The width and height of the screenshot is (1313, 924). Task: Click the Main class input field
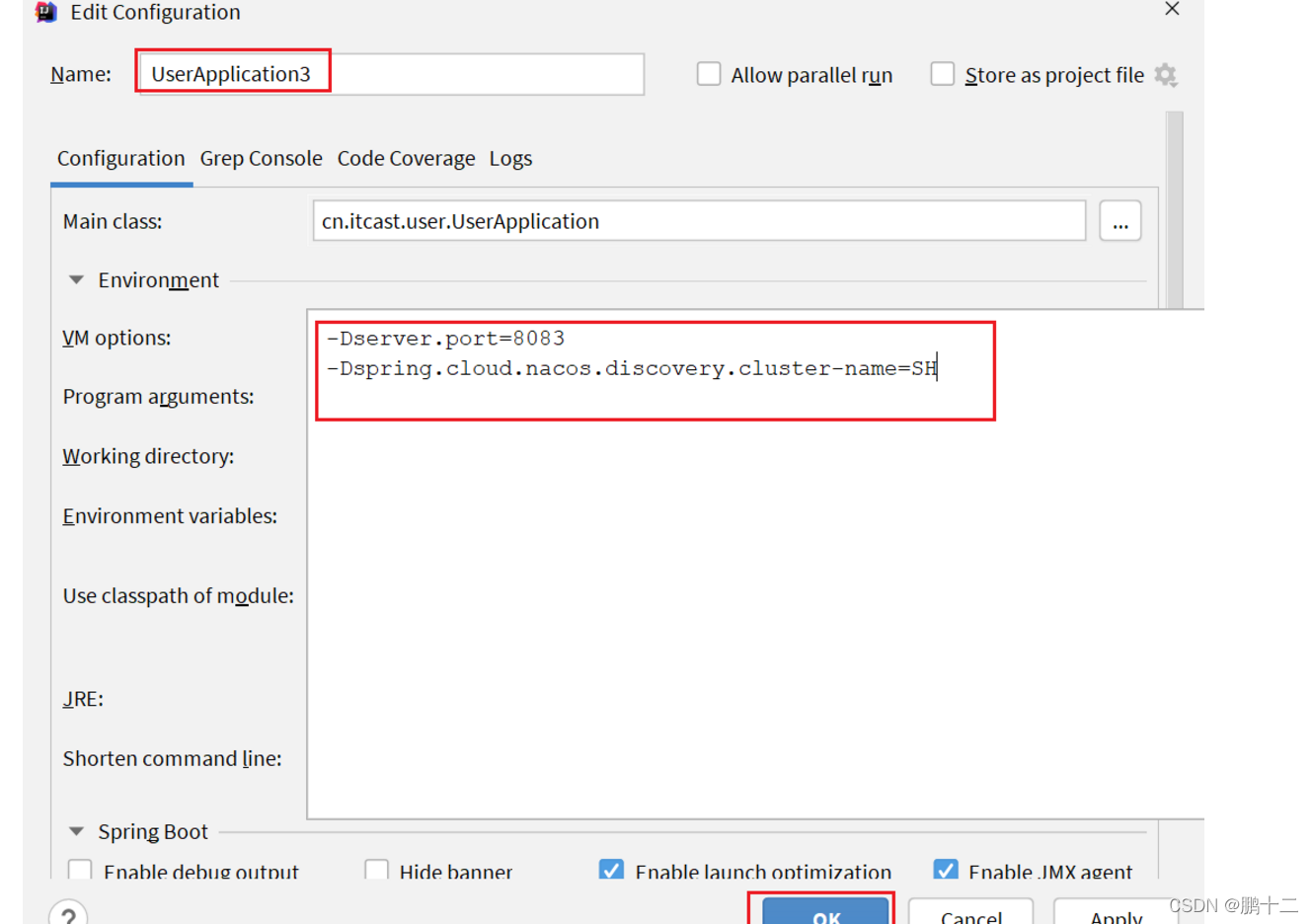click(699, 221)
